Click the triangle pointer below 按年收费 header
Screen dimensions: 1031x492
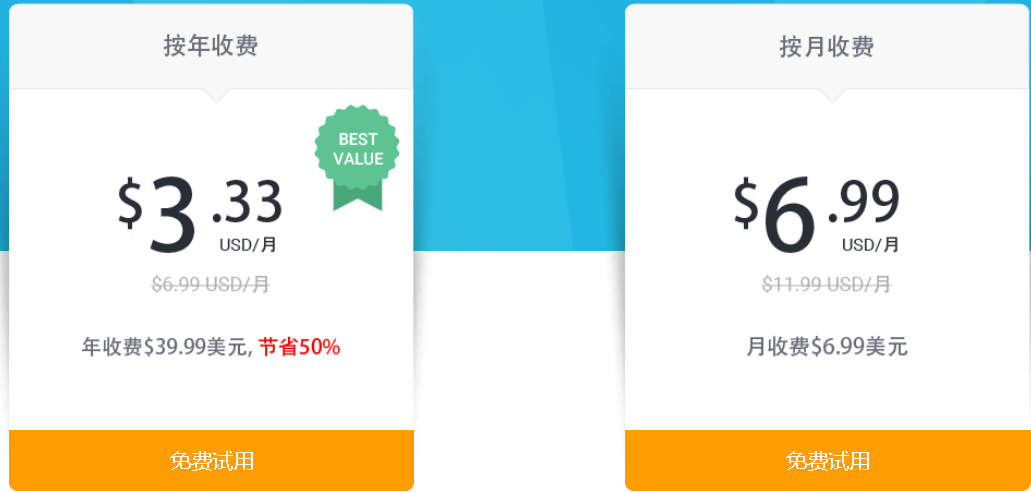point(216,95)
